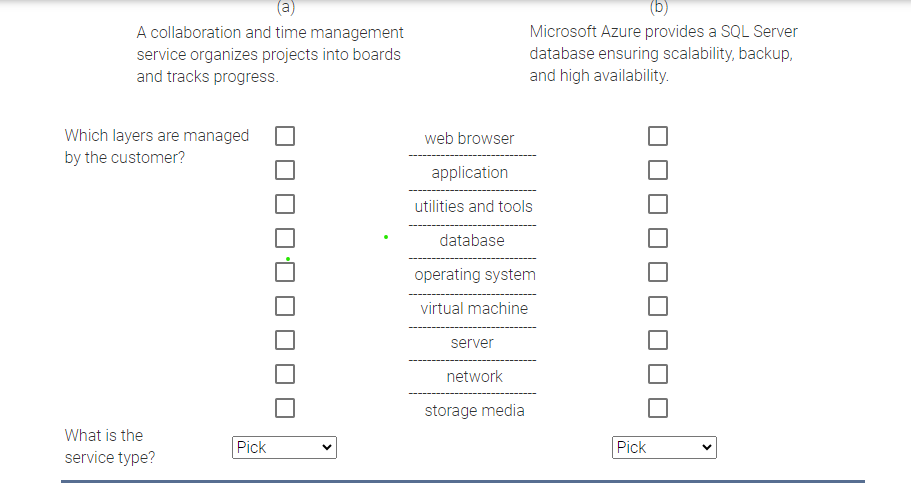The width and height of the screenshot is (911, 483).
Task: Click 'What is the service type?' question text
Action: (x=110, y=446)
